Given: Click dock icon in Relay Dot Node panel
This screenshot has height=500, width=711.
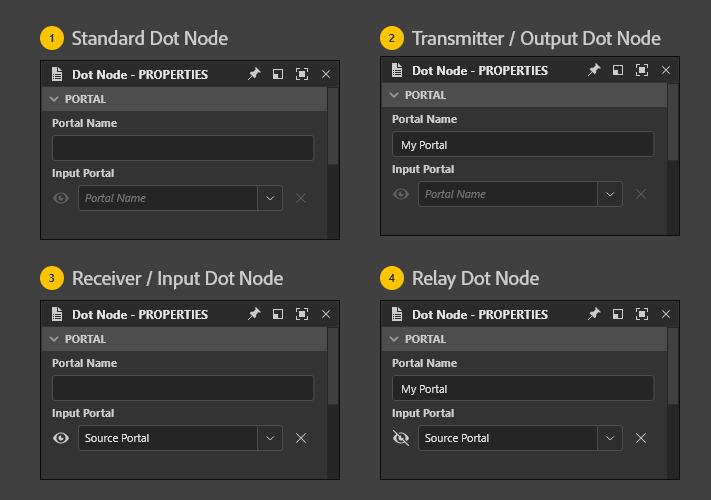Looking at the screenshot, I should point(618,314).
